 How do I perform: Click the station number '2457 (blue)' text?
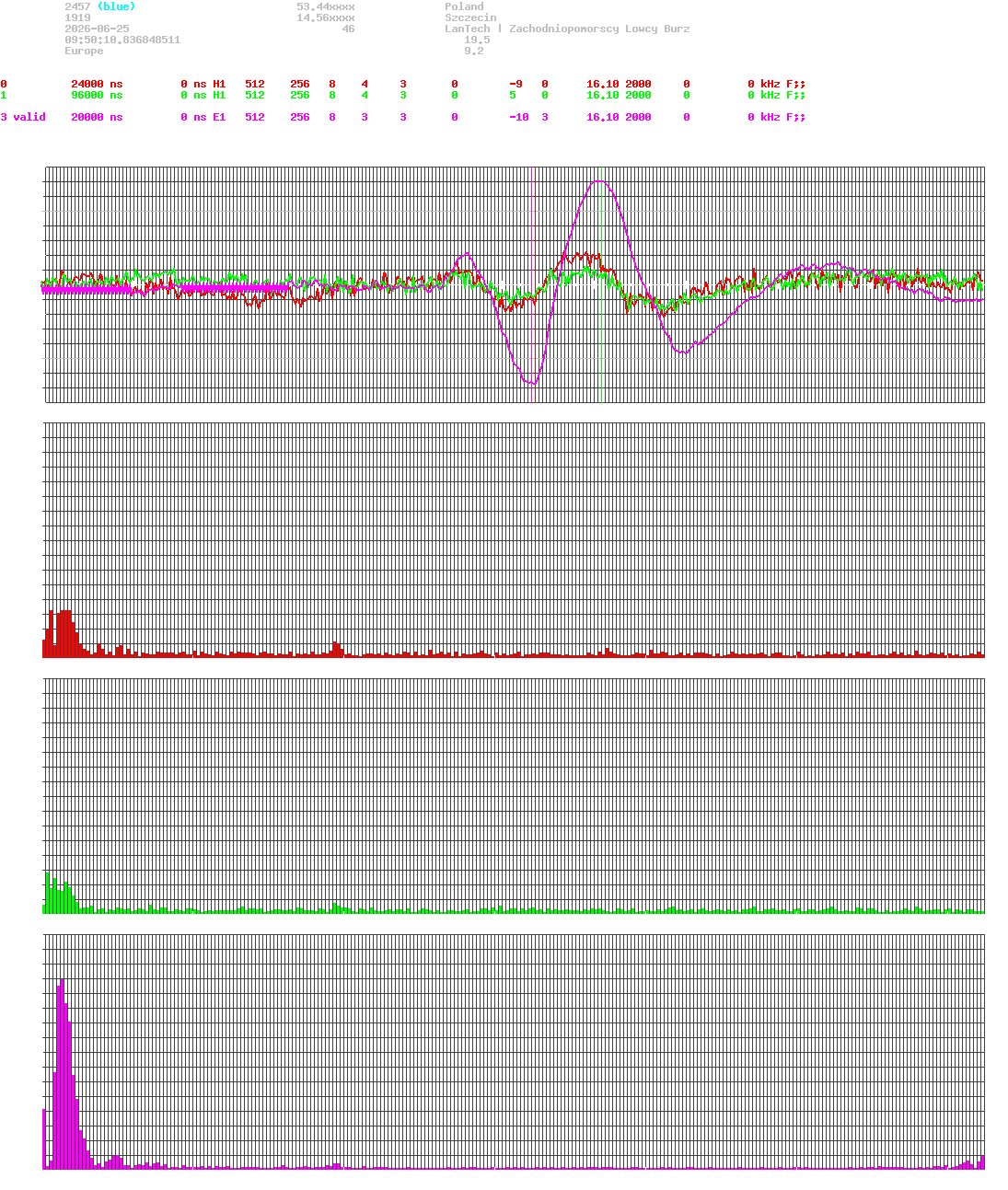[x=99, y=6]
